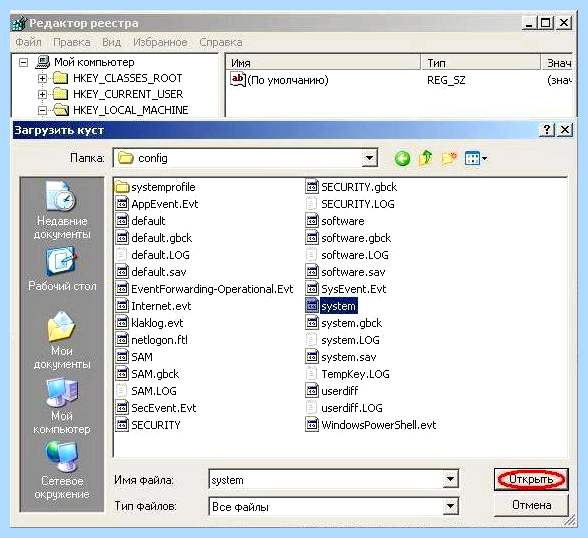Create a new folder icon

(448, 158)
